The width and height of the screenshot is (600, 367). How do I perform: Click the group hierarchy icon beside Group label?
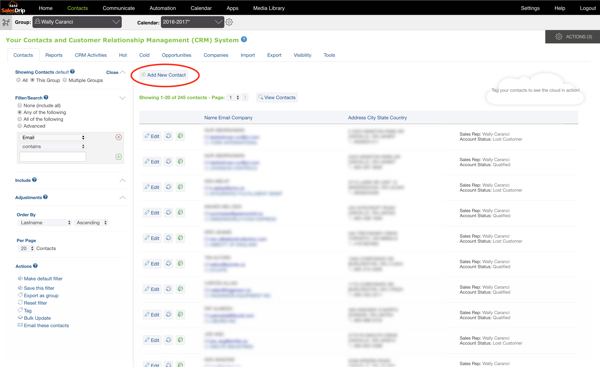(6, 22)
